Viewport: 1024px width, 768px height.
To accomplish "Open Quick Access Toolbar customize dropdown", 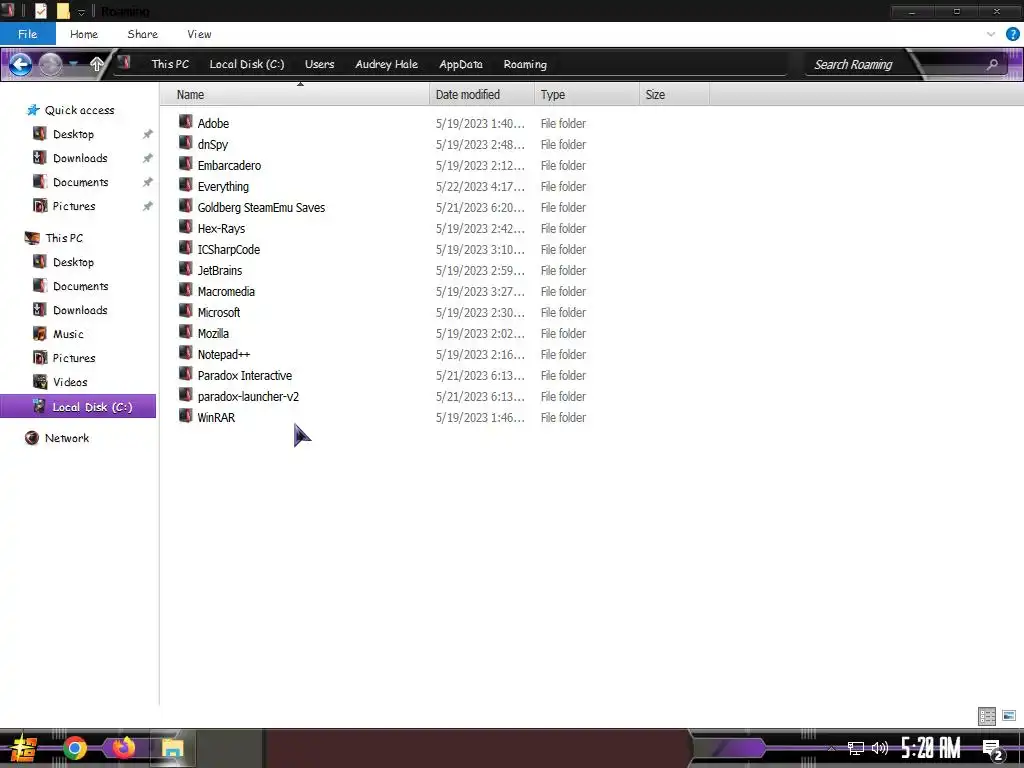I will coord(81,12).
